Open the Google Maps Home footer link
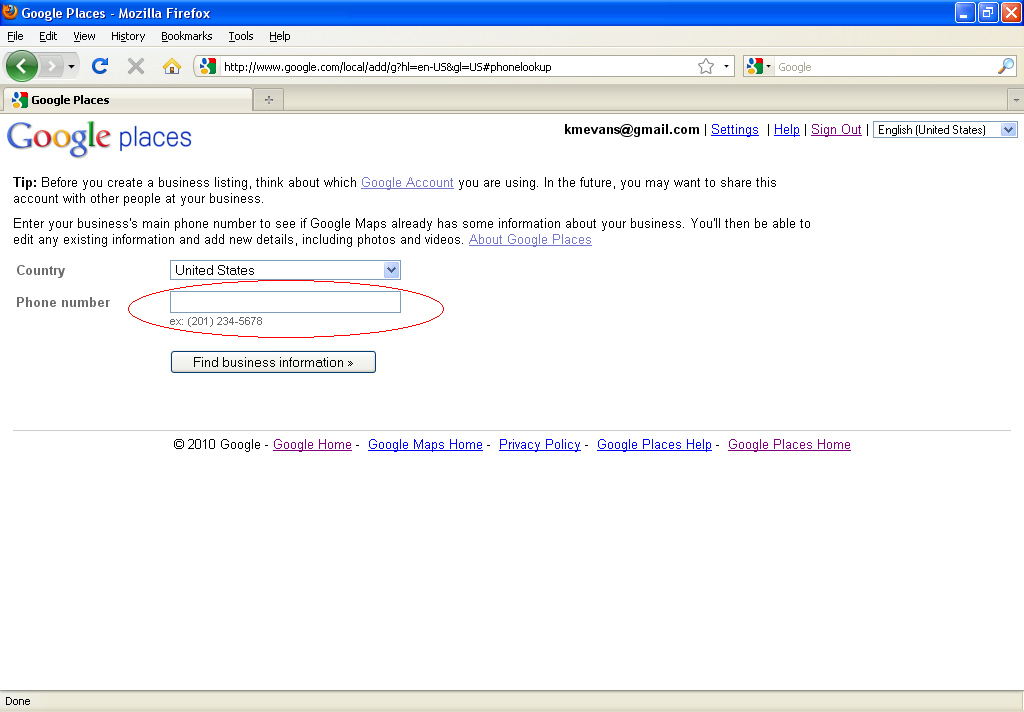This screenshot has width=1024, height=712. point(425,444)
